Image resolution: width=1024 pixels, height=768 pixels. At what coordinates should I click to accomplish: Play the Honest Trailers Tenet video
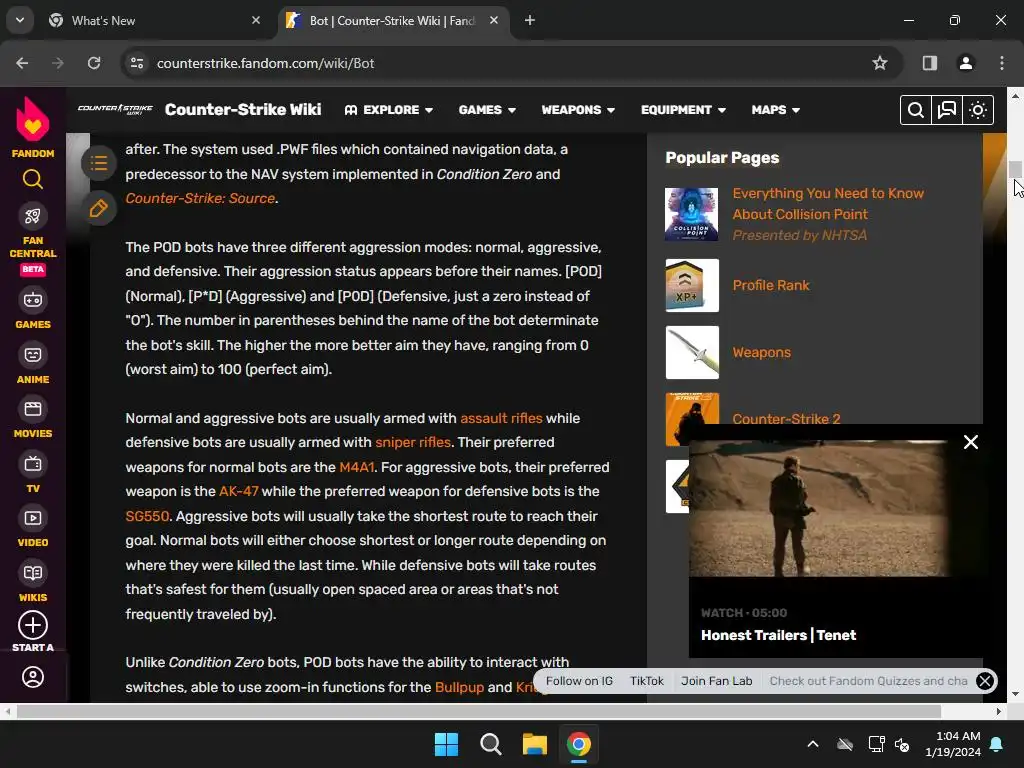click(819, 509)
